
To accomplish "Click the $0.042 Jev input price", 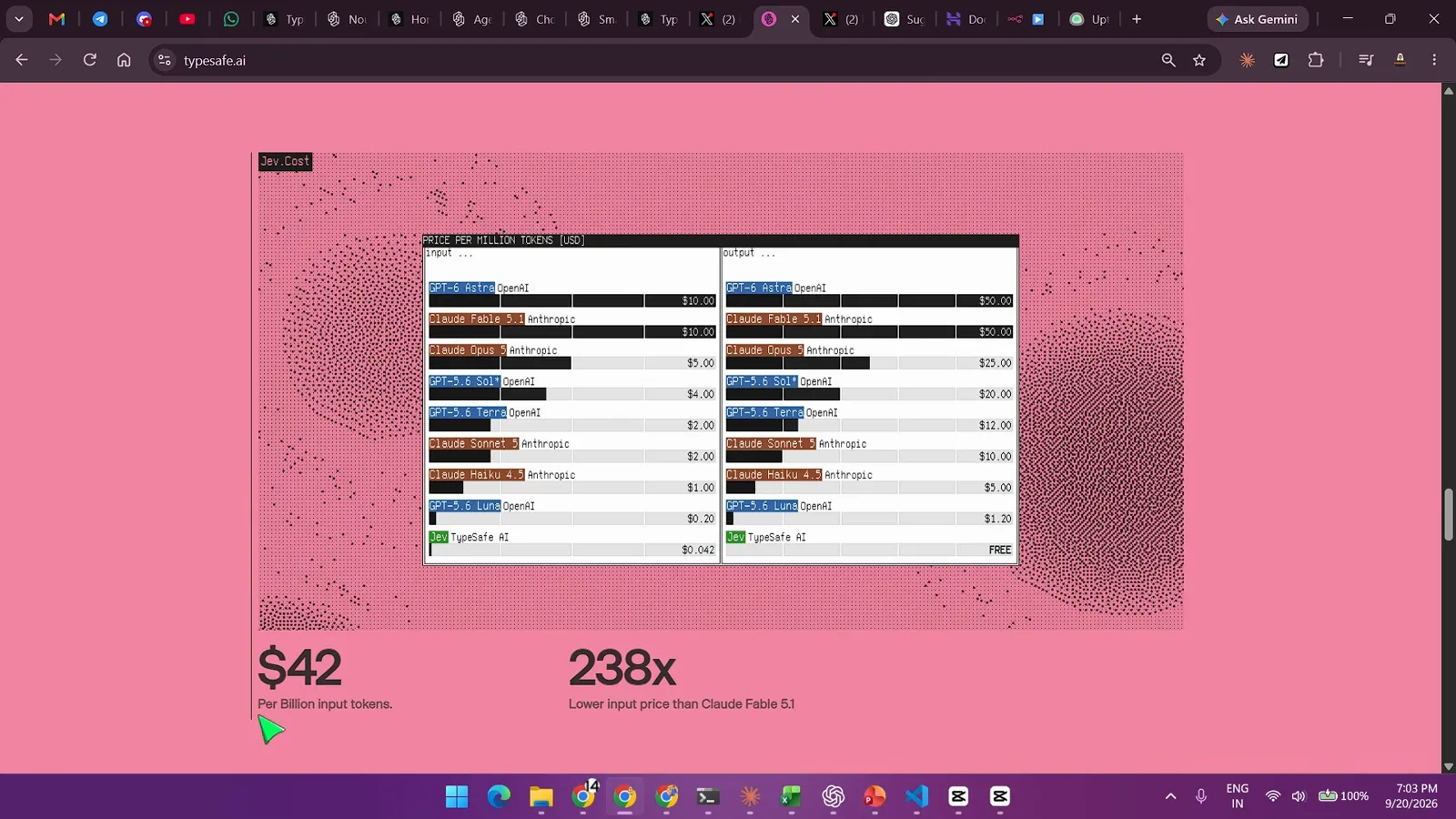I will point(698,550).
